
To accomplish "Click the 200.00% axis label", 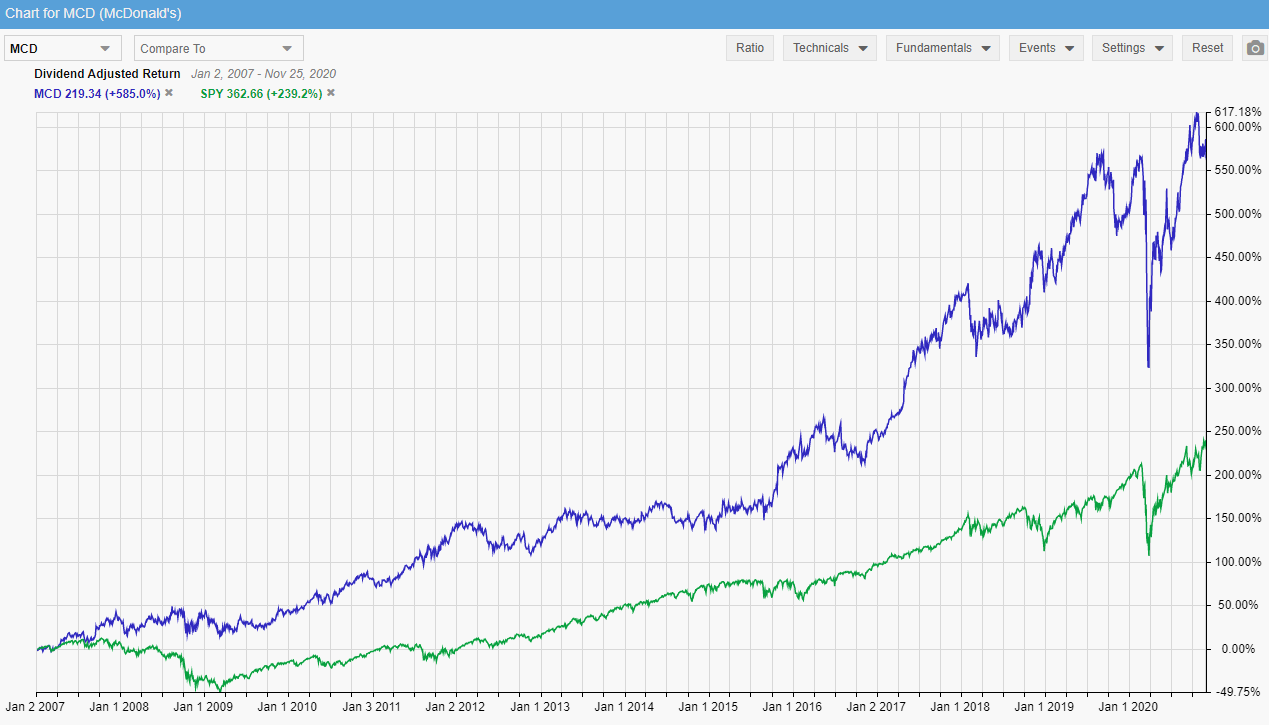I will pos(1237,475).
